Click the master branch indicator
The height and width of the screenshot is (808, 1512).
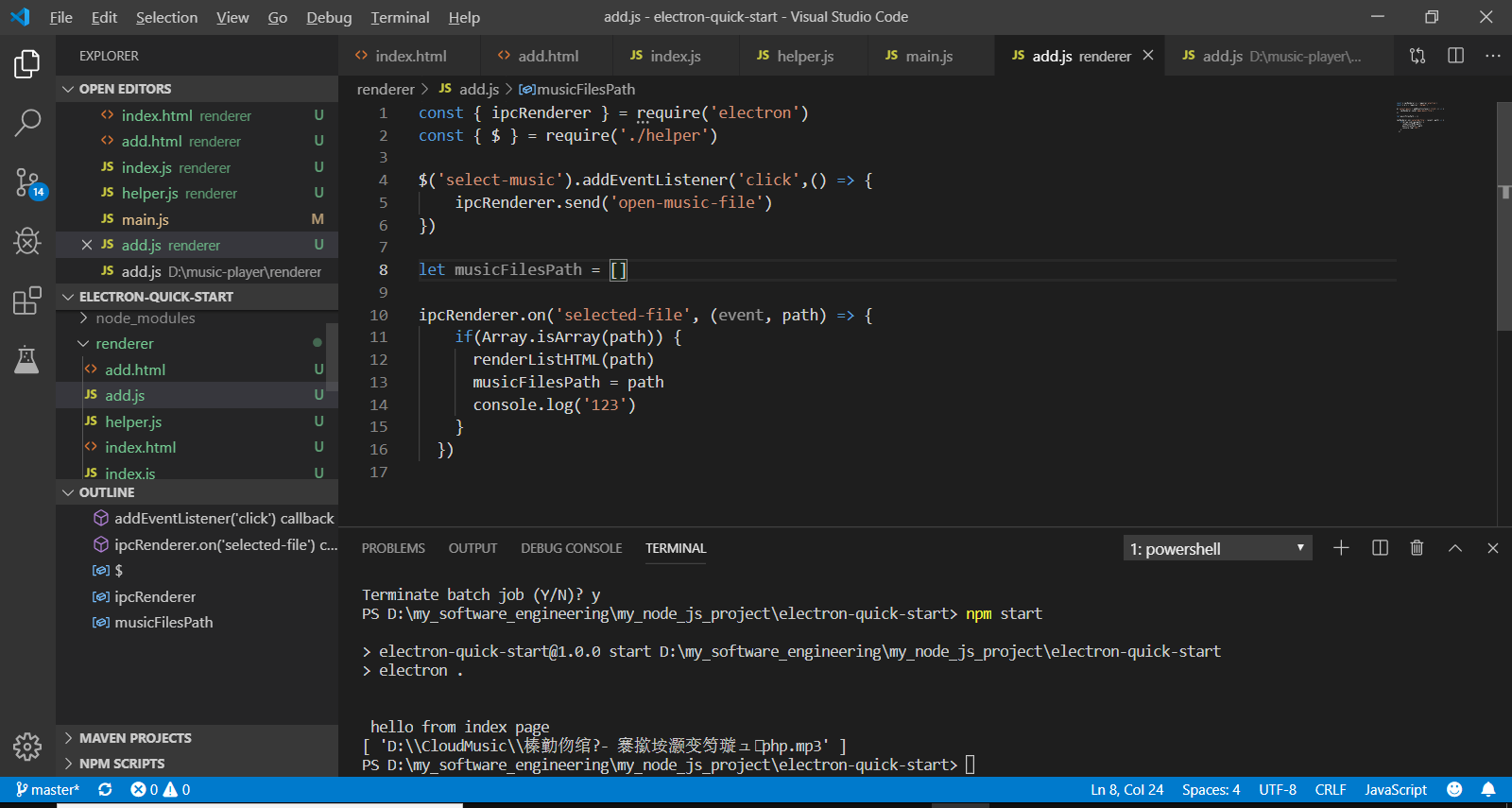(x=47, y=789)
